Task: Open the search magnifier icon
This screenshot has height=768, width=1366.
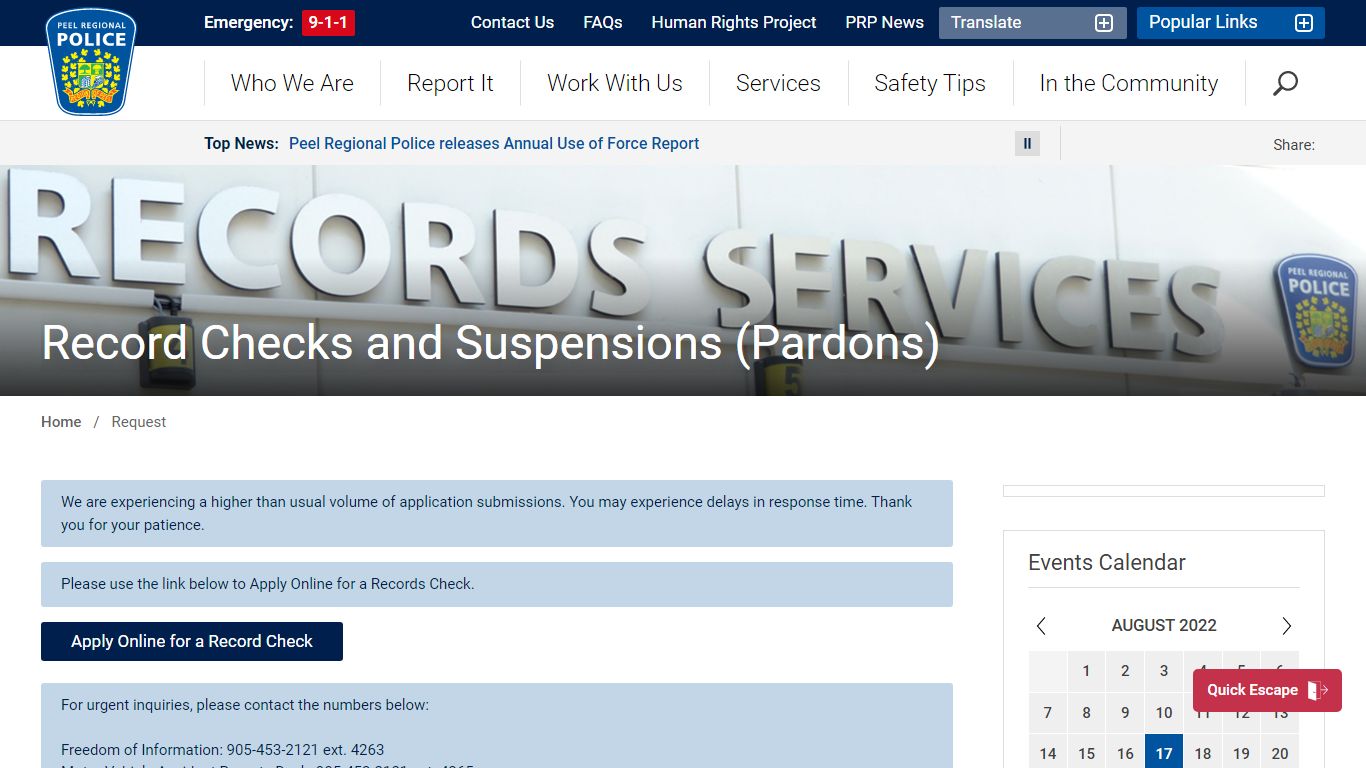Action: pos(1285,83)
